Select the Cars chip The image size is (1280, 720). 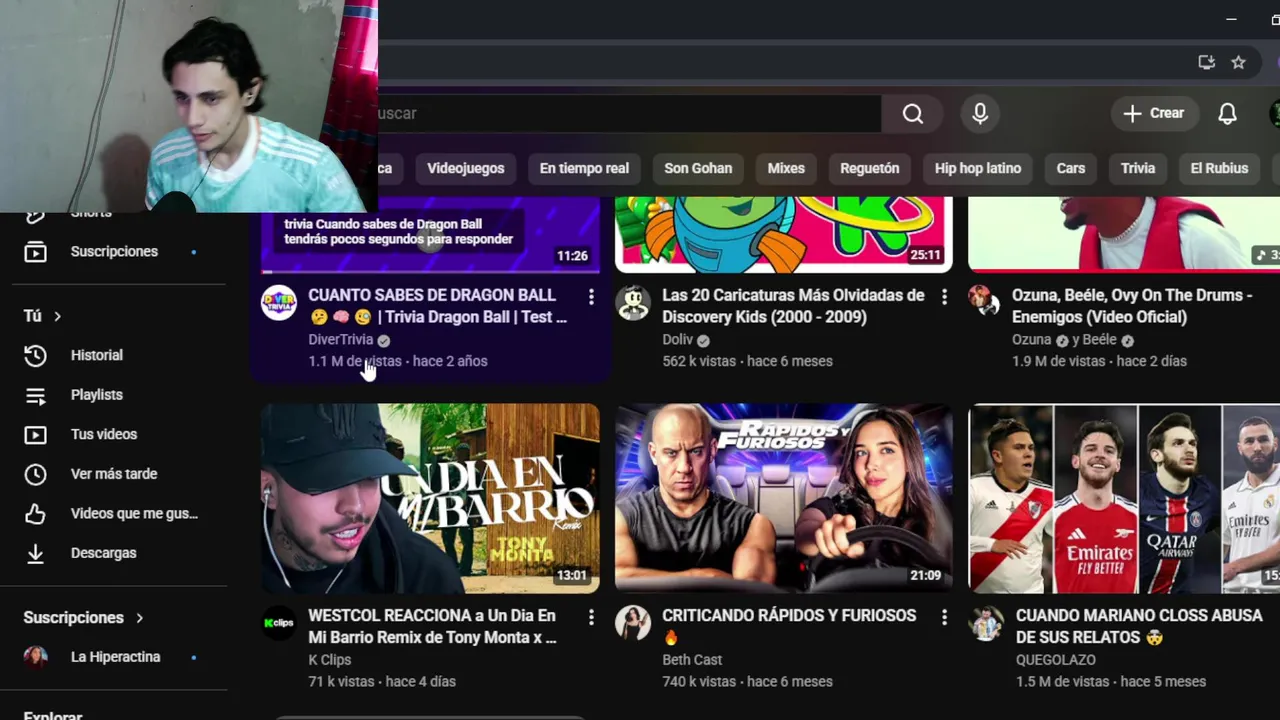click(1071, 168)
